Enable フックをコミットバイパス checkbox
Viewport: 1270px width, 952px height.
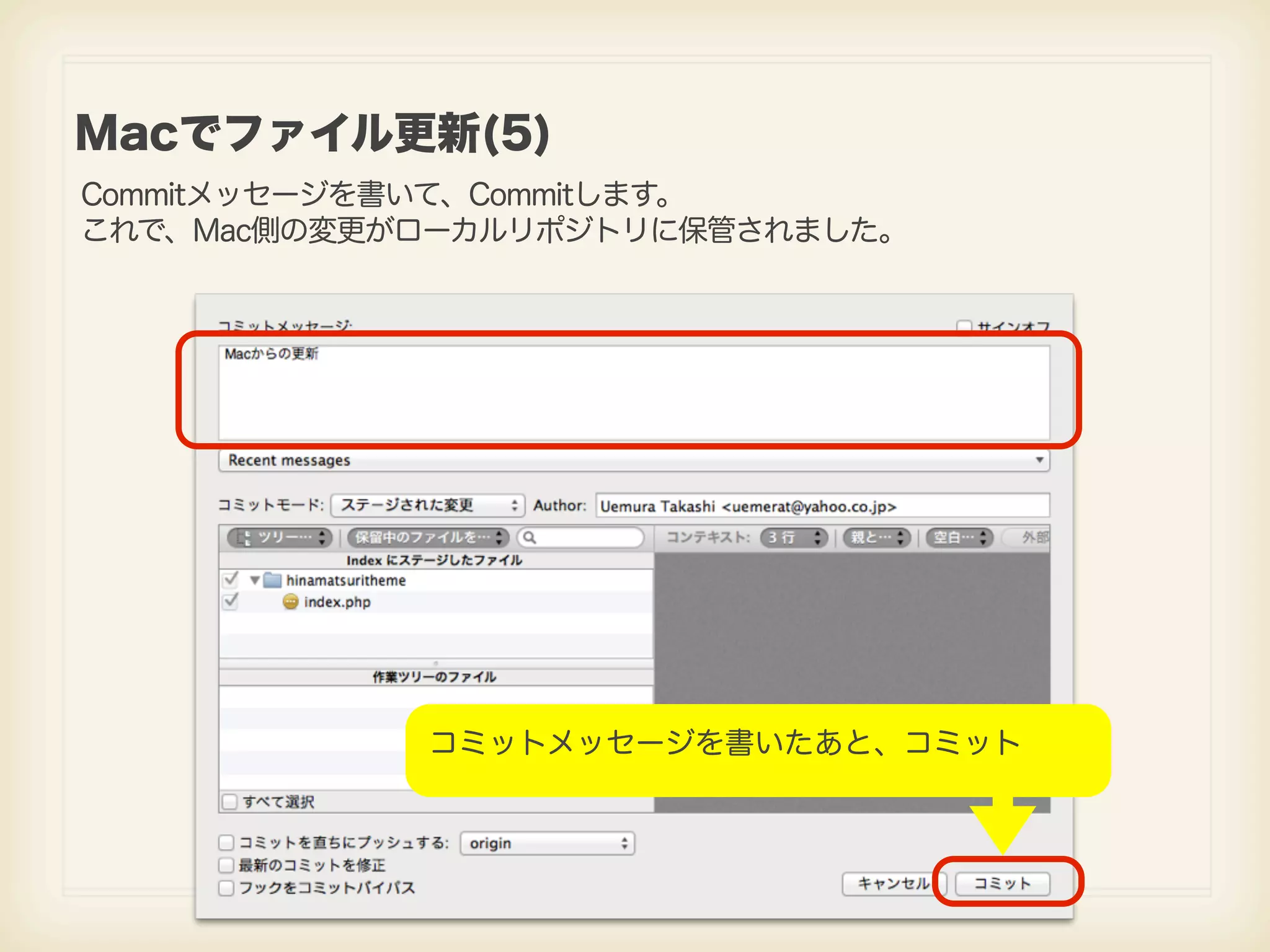coord(226,888)
